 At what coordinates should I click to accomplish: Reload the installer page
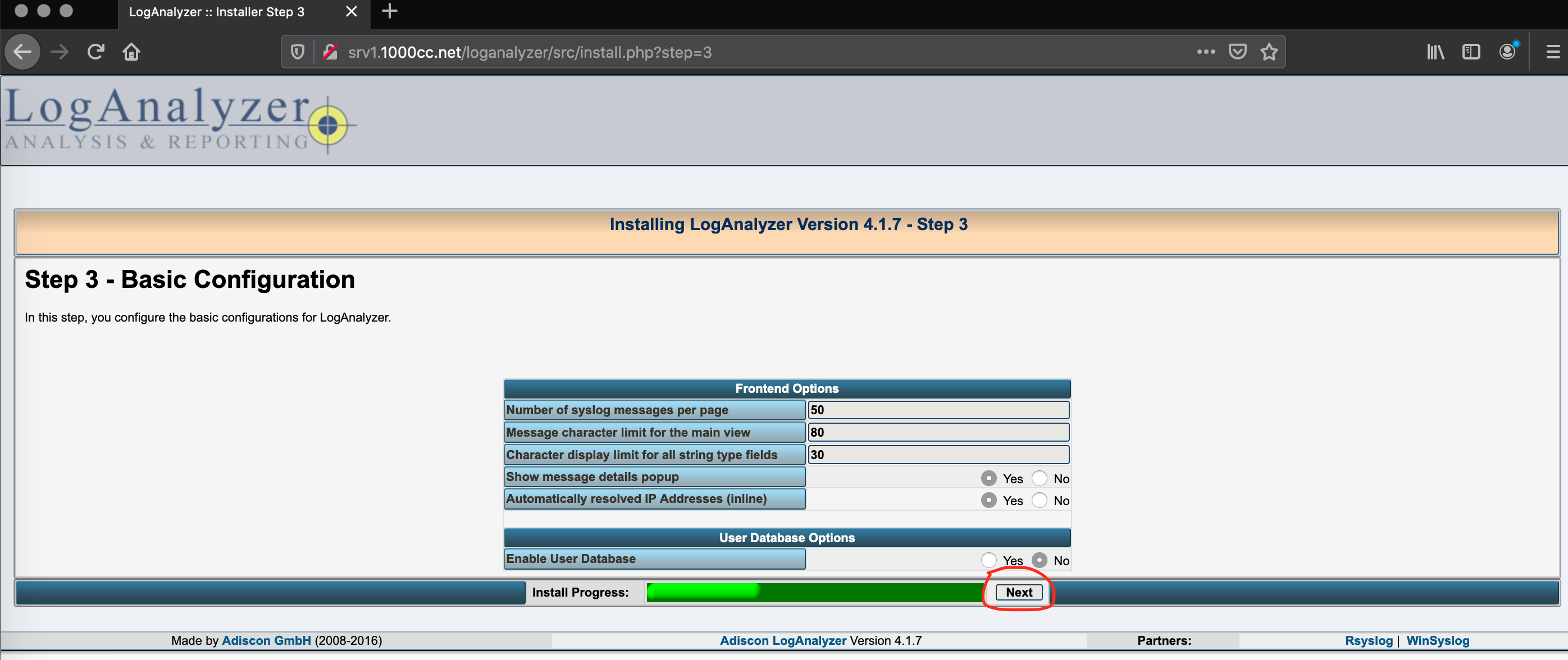[95, 52]
